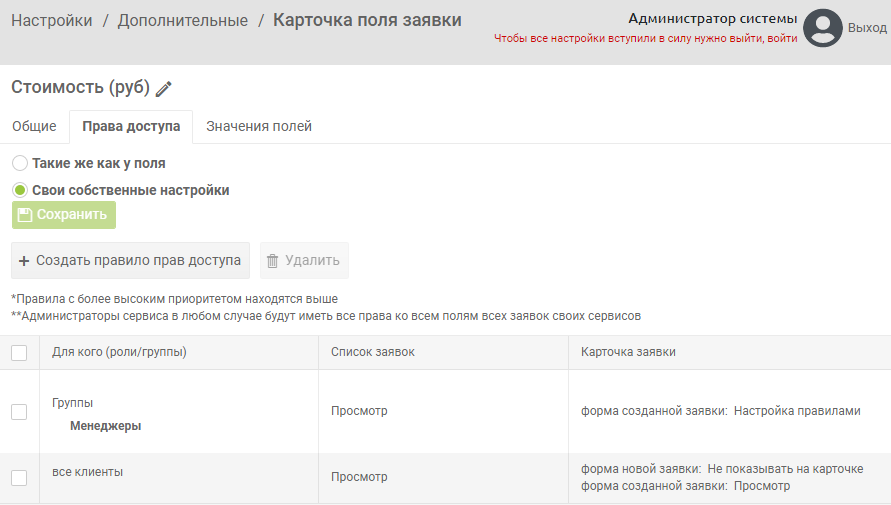Click the floppy disk icon on Сохранить
Screen dimensions: 891x505
coord(25,215)
